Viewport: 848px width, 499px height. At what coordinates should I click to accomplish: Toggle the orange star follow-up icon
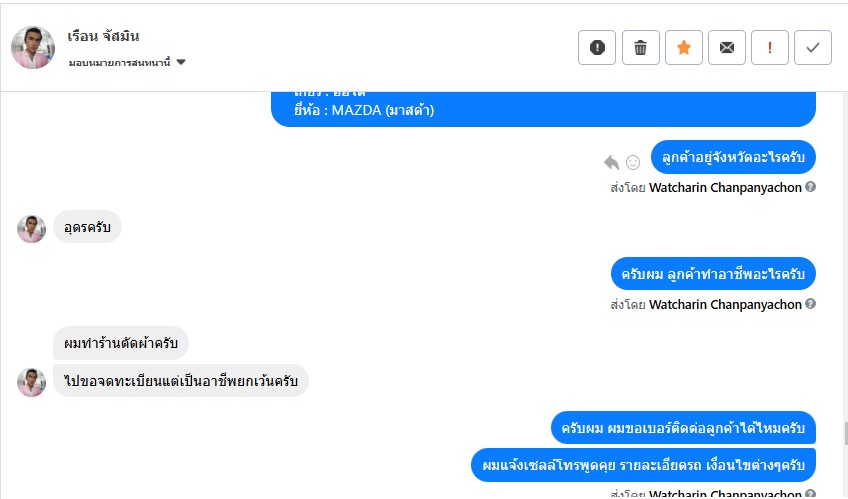coord(684,48)
